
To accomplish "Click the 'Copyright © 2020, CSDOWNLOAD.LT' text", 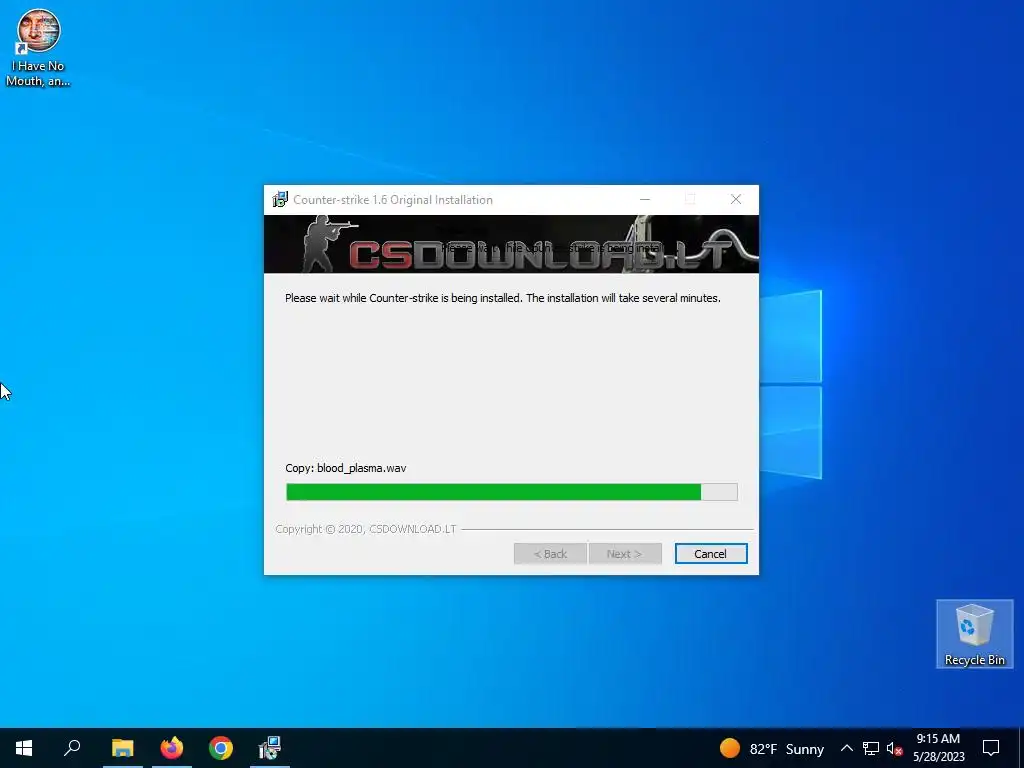I will click(x=366, y=529).
